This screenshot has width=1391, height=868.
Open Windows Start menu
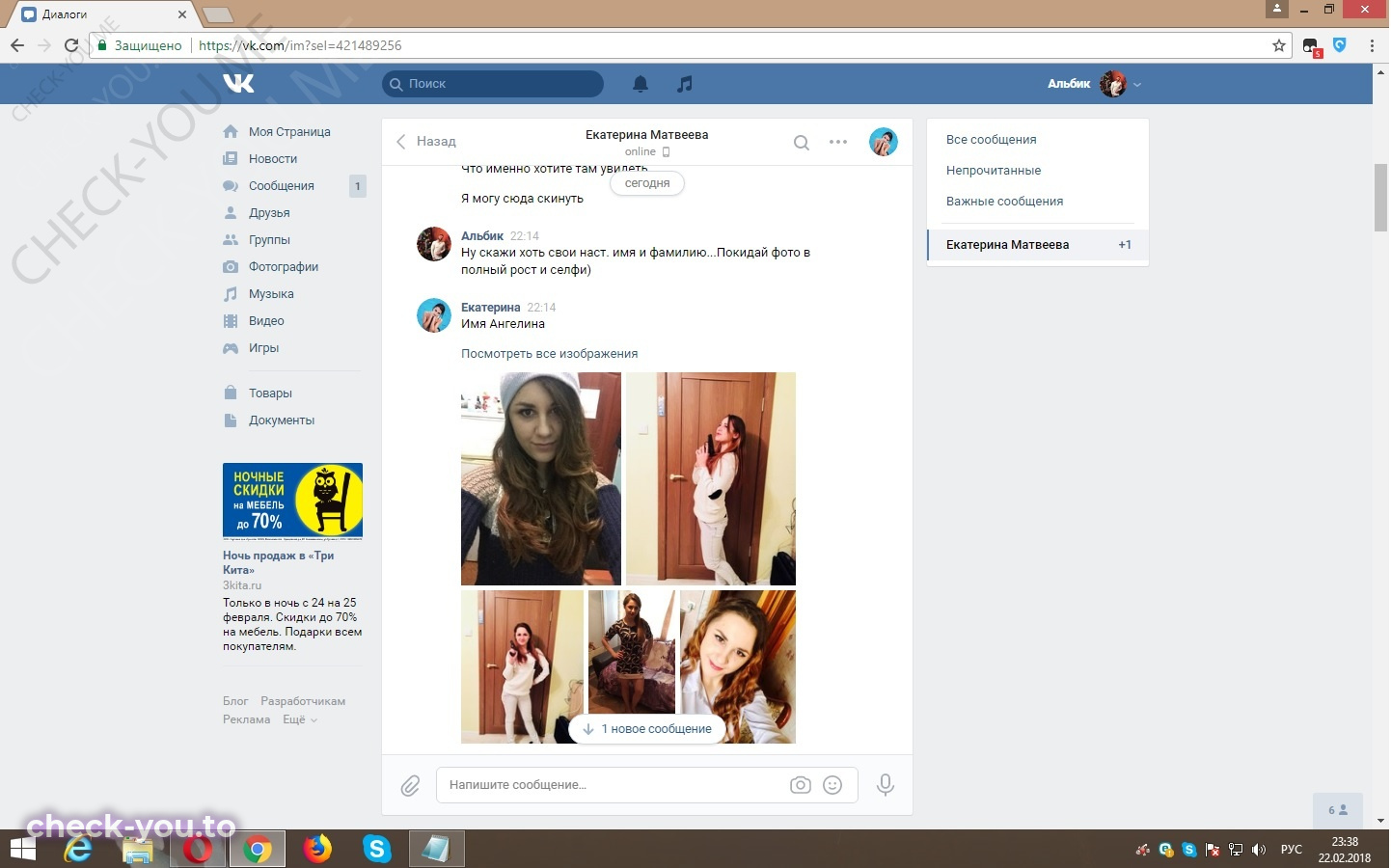(23, 850)
